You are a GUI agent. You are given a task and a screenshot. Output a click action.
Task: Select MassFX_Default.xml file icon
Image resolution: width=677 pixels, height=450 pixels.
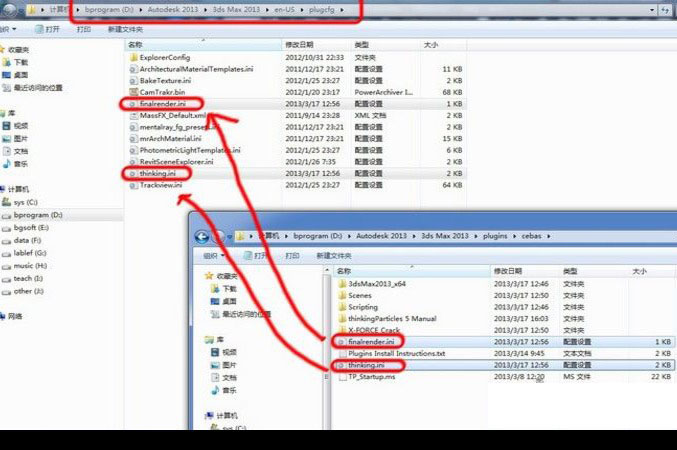(x=133, y=115)
